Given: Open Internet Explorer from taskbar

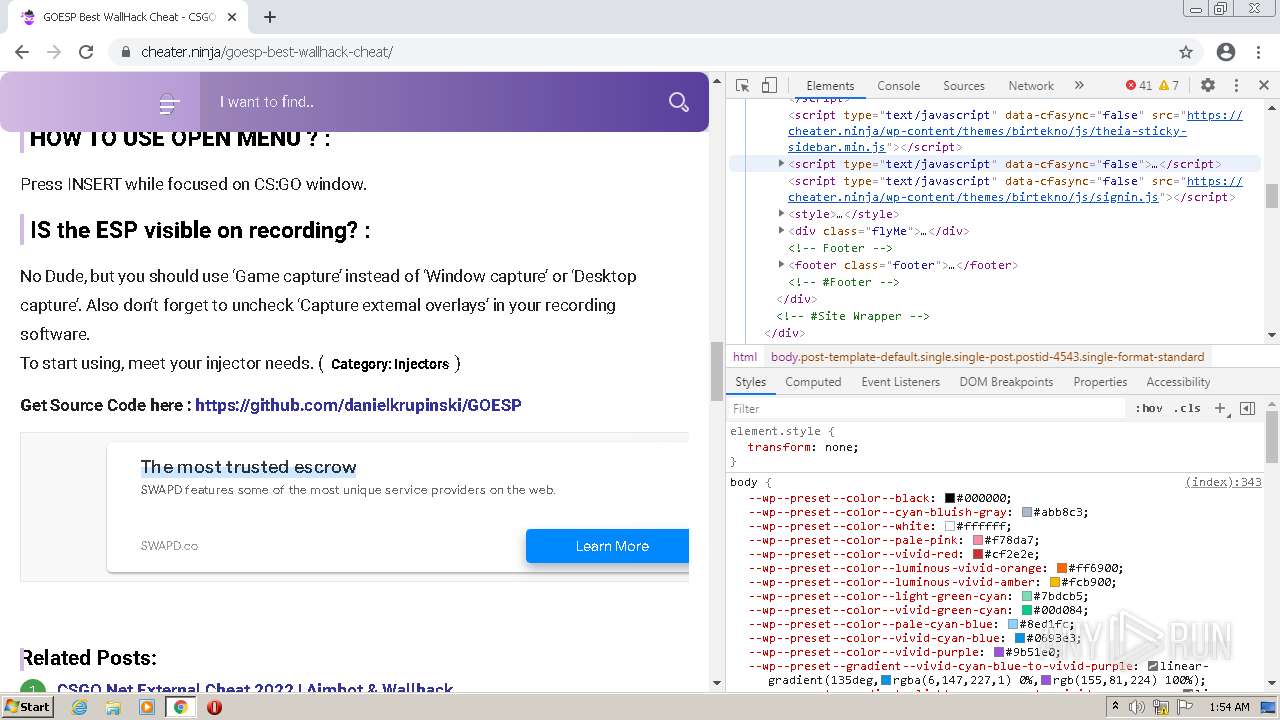Looking at the screenshot, I should pos(80,707).
